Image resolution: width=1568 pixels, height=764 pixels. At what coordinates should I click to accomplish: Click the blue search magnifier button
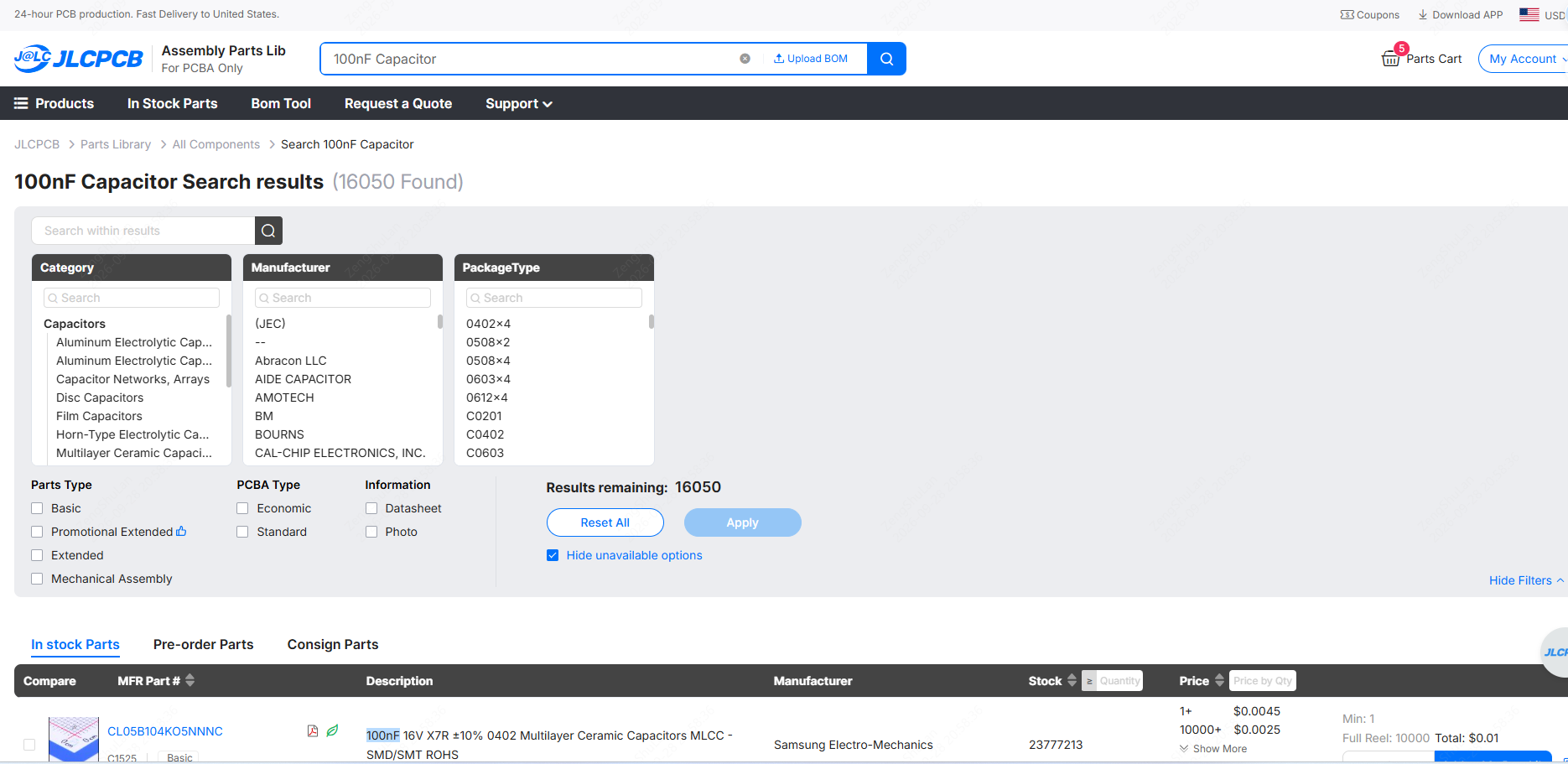pos(886,59)
